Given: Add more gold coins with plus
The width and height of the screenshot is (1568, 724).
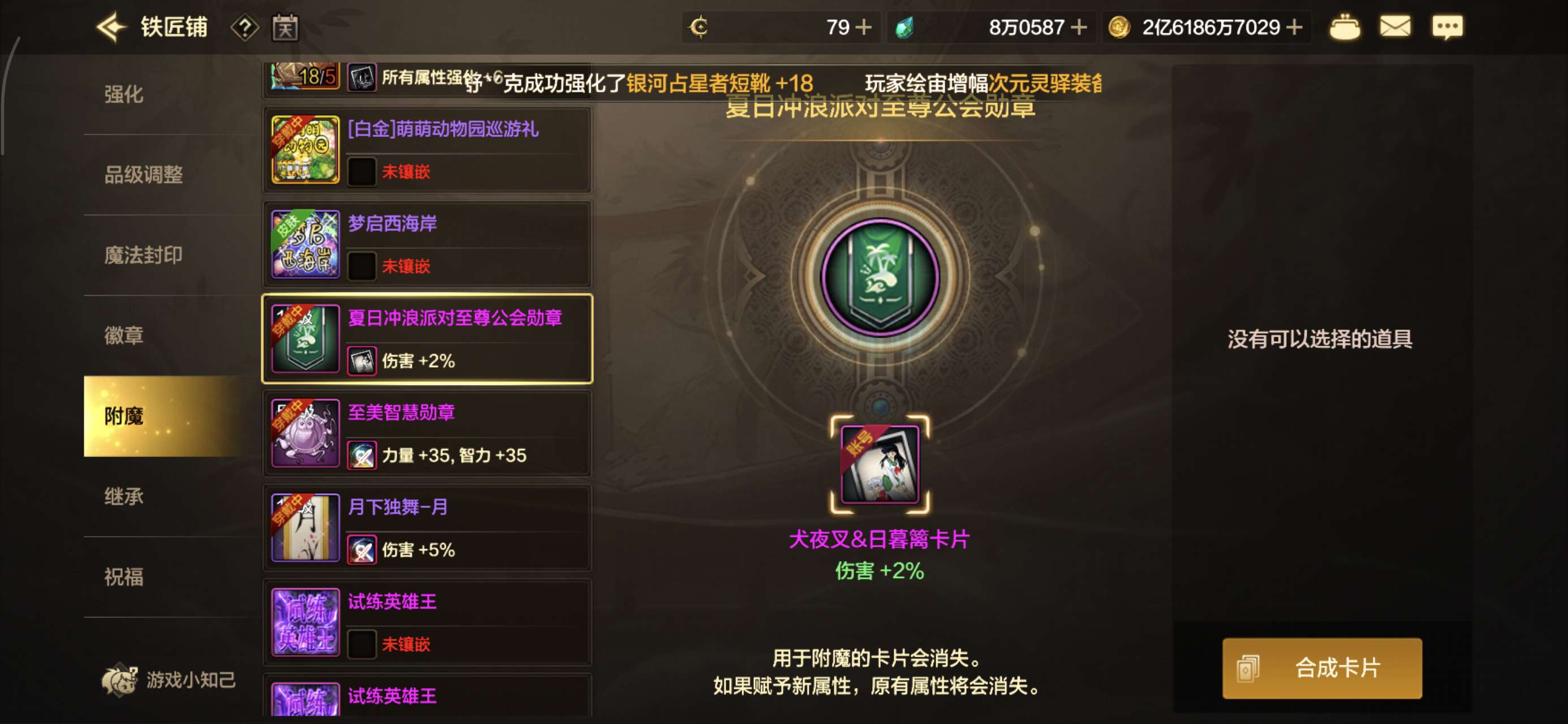Looking at the screenshot, I should coord(1294,27).
